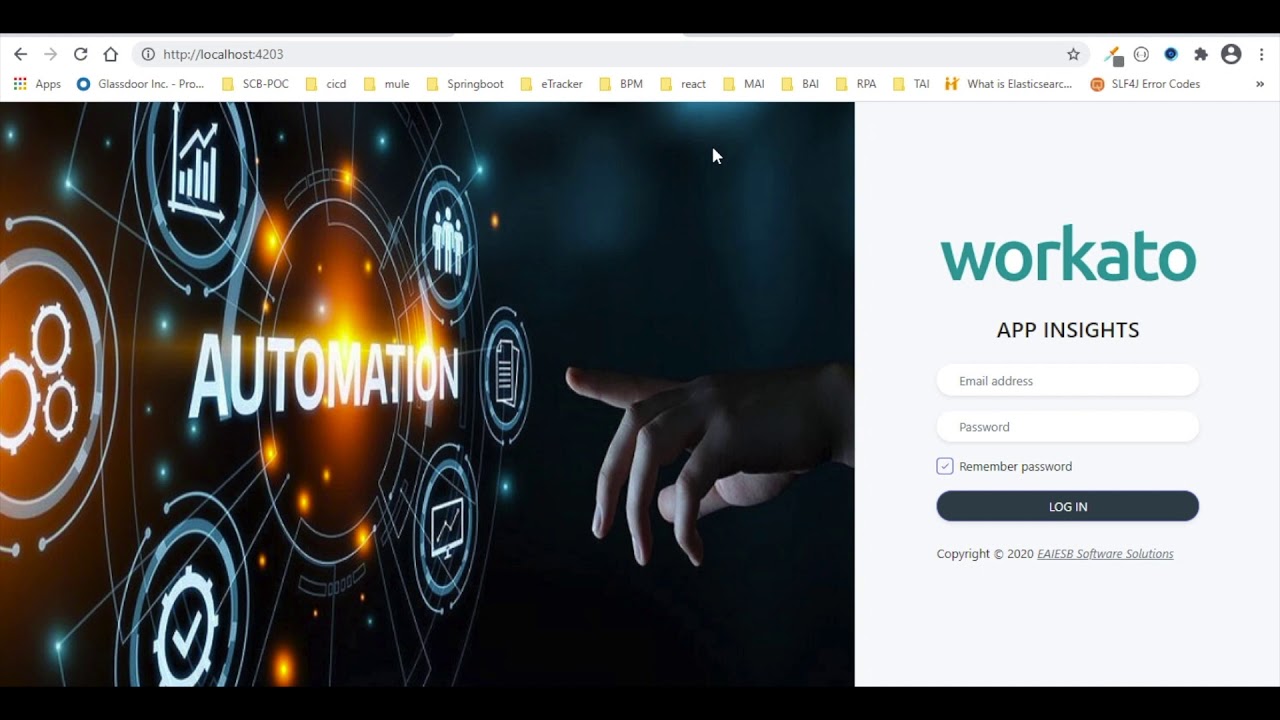The image size is (1280, 720).
Task: Open the Apps grid shortcut
Action: coord(37,84)
